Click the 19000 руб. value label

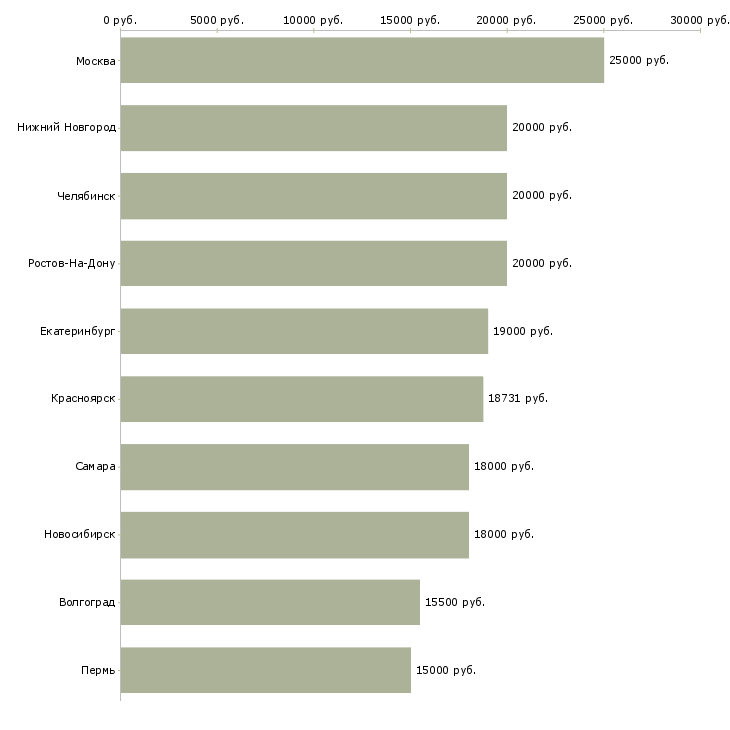(522, 331)
